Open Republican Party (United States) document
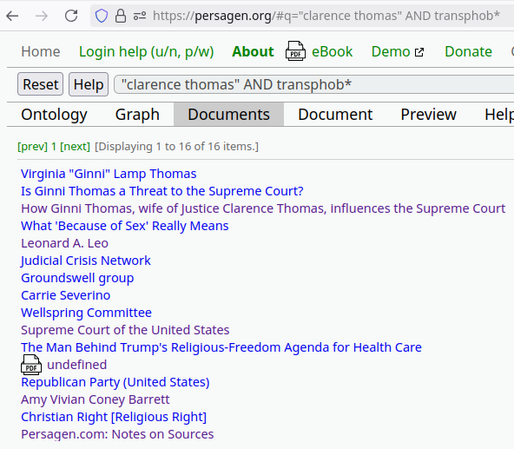Screen dimensions: 514x449 point(115,382)
